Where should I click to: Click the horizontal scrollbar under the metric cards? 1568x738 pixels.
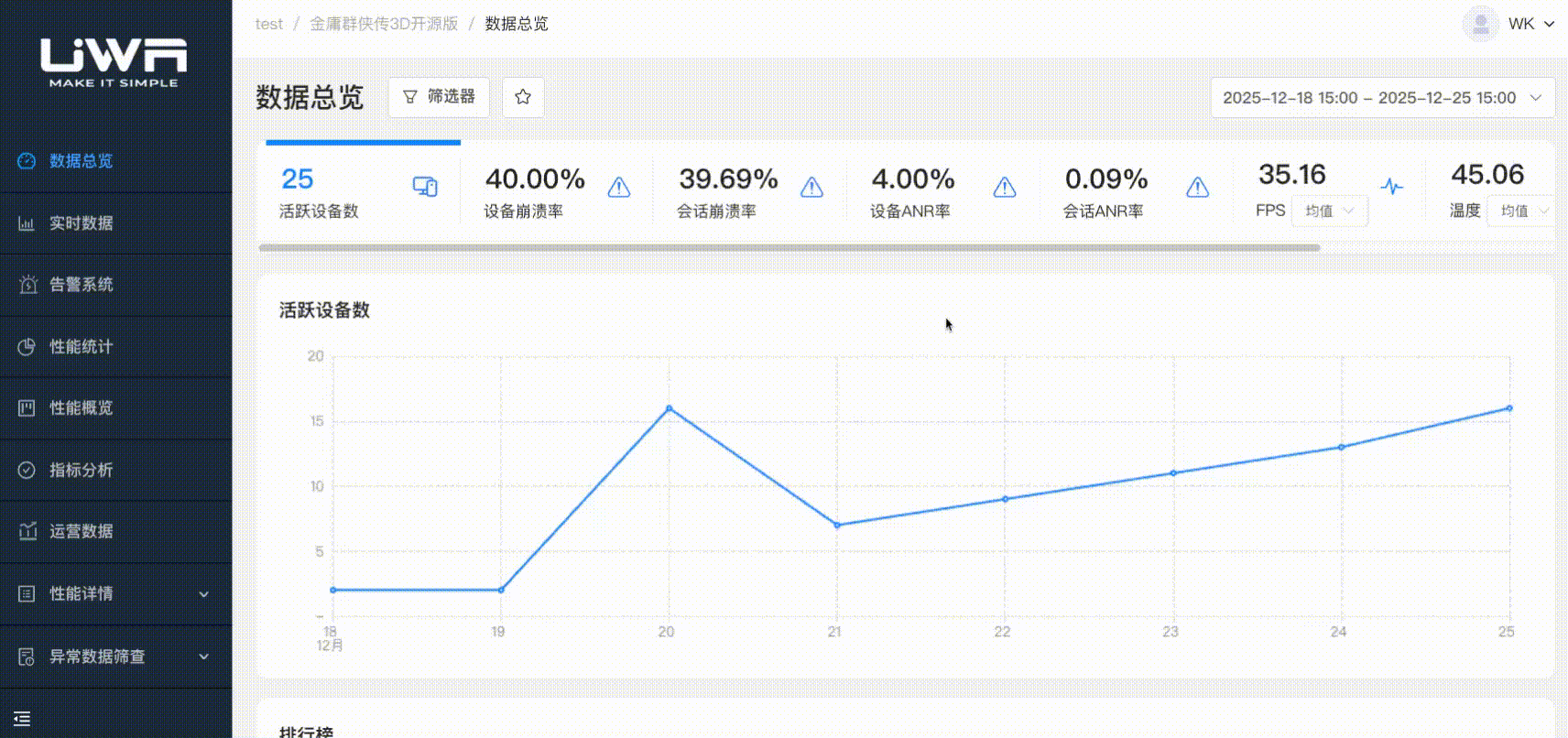pos(789,247)
